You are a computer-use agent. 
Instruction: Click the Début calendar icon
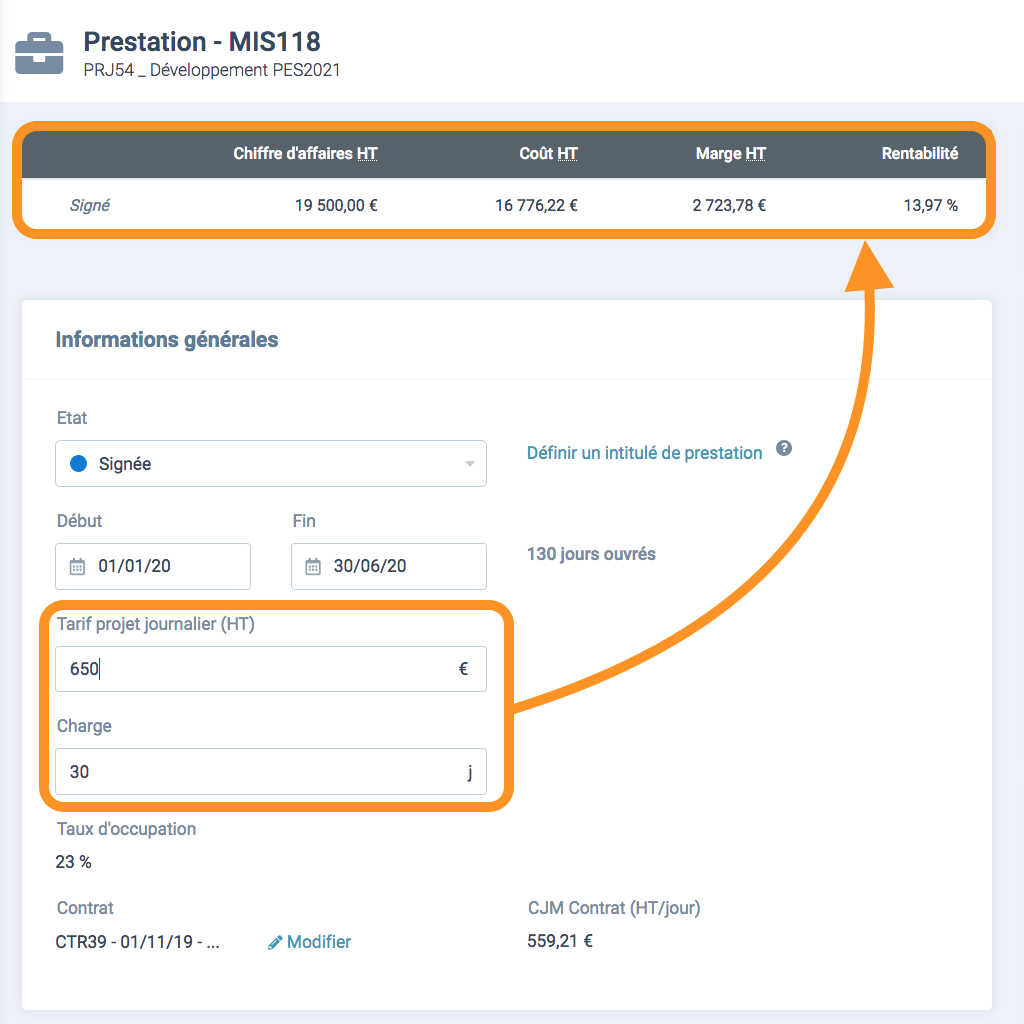coord(77,566)
